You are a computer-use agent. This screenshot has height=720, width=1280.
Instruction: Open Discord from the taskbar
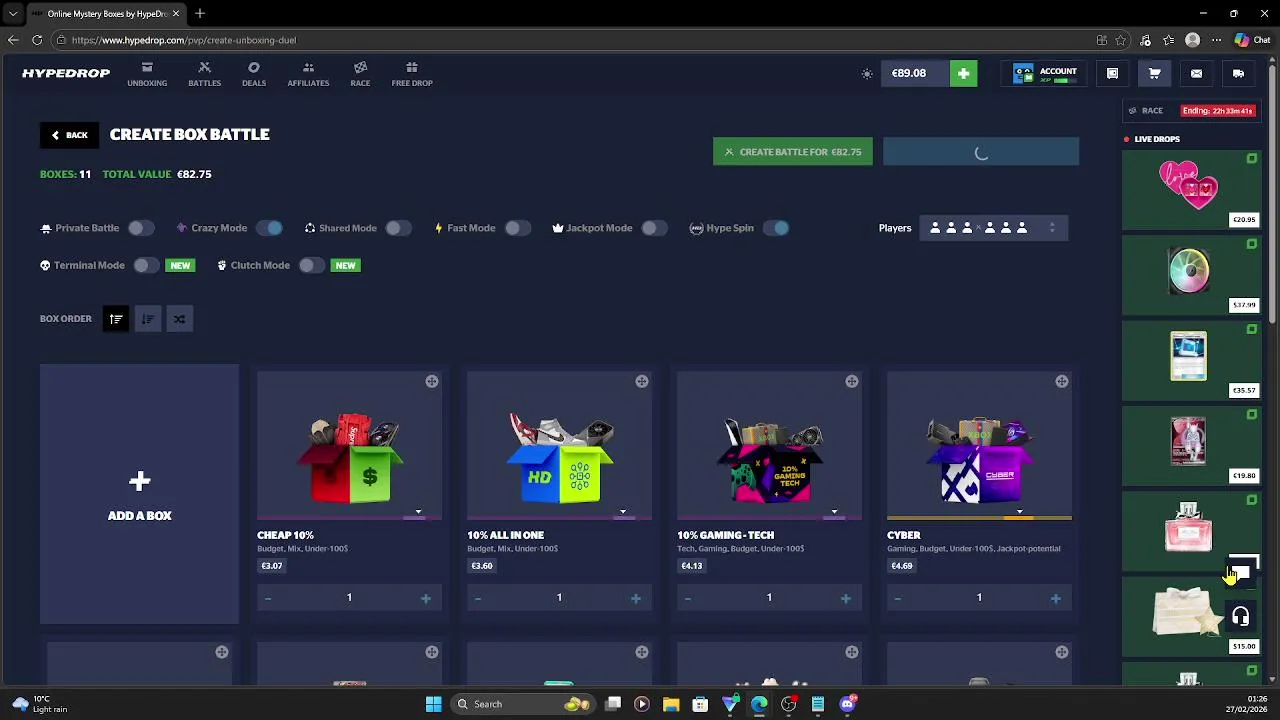coord(847,704)
